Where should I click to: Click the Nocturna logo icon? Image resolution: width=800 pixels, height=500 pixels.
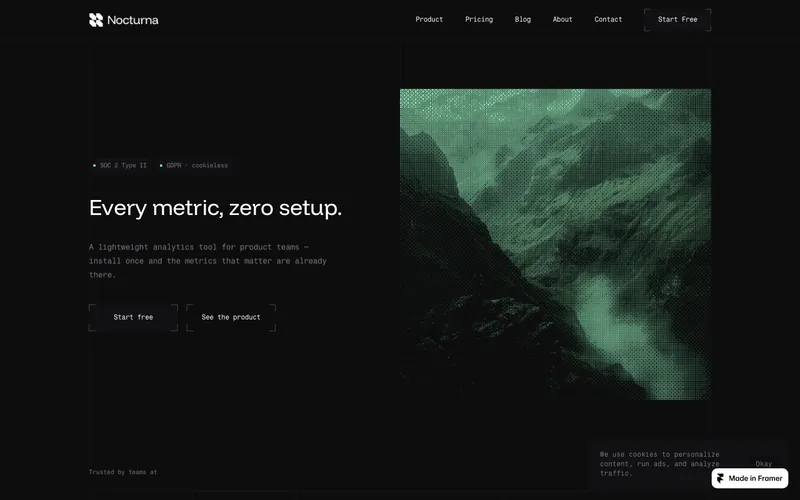(x=96, y=20)
